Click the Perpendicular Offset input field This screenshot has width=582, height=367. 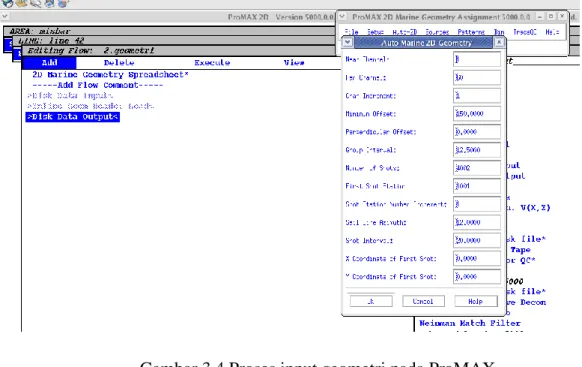tap(477, 132)
